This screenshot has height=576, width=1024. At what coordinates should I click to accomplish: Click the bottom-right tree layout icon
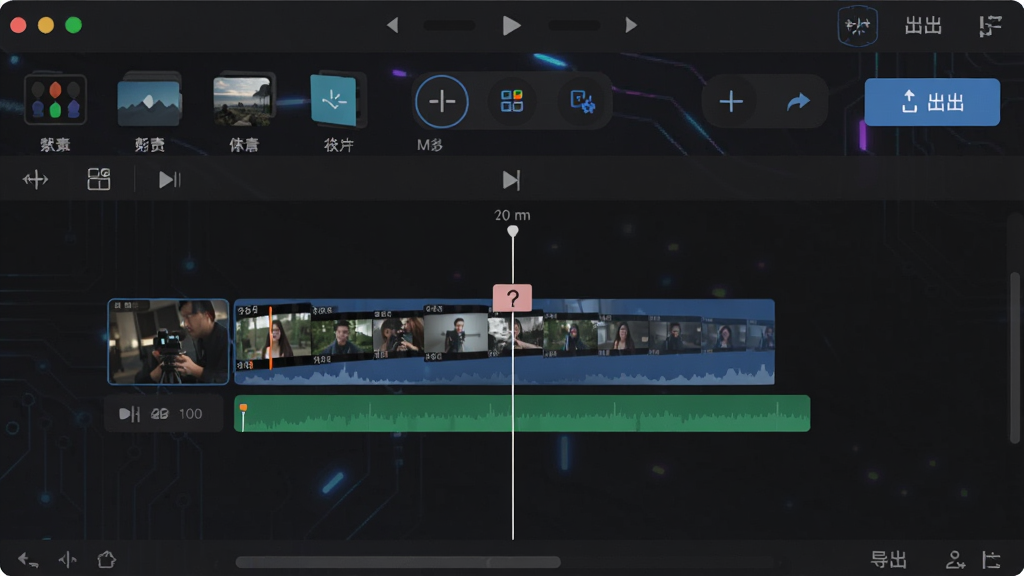point(991,560)
